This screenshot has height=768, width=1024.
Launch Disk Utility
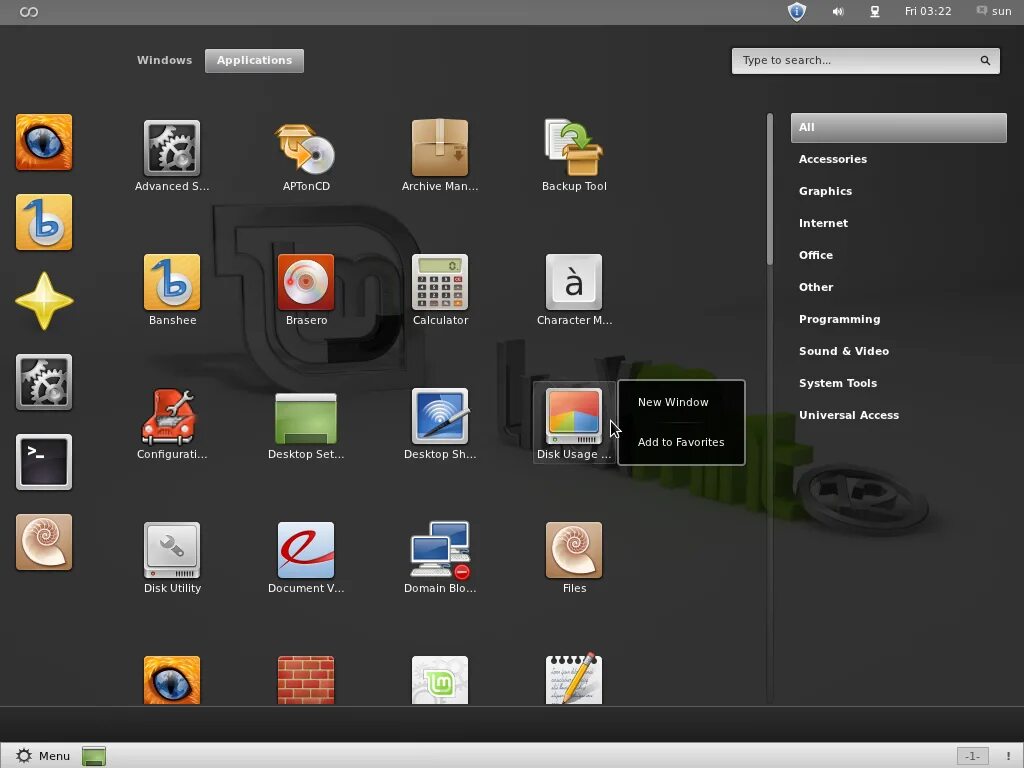coord(172,556)
